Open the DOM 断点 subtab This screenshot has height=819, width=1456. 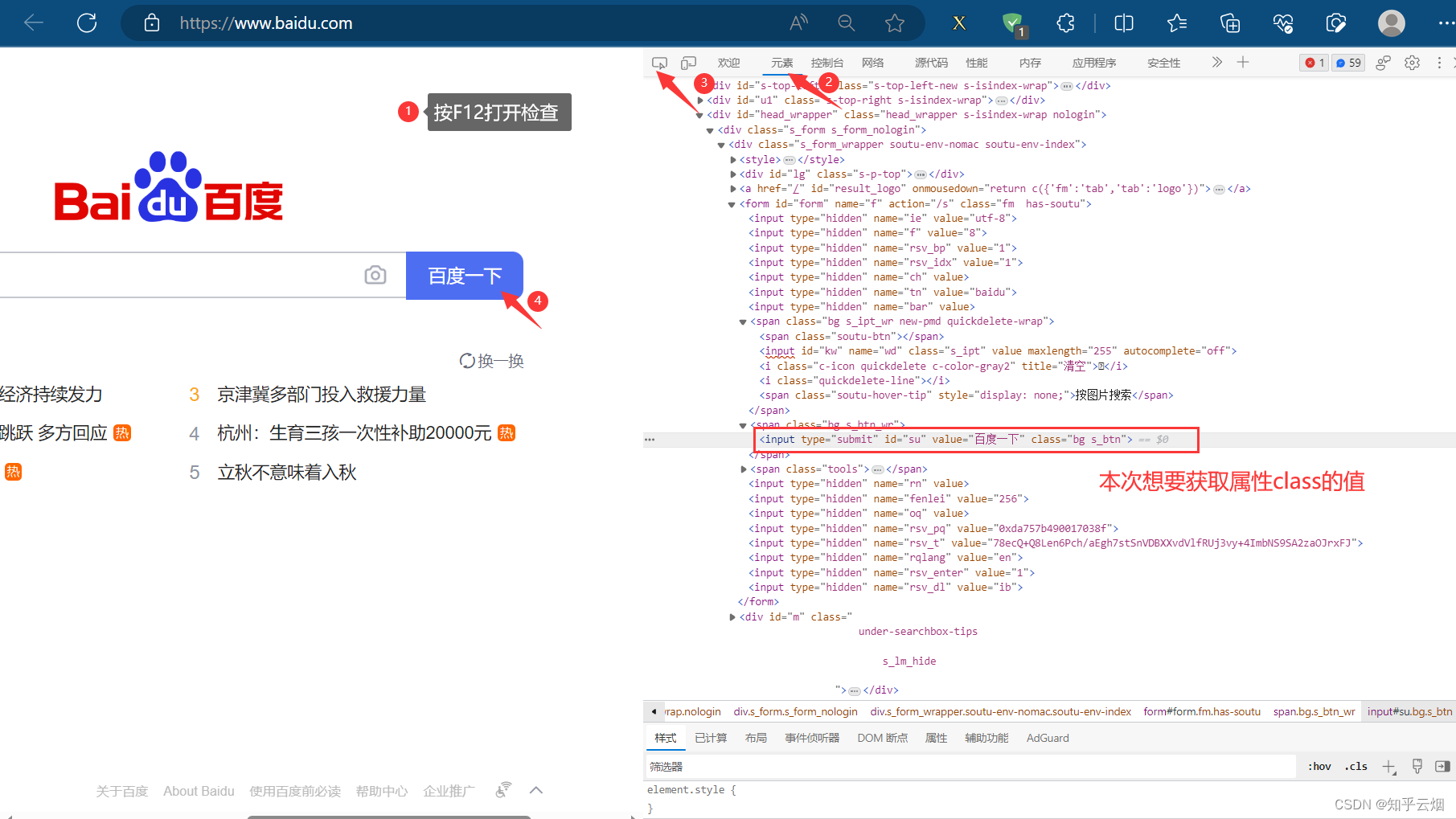883,738
